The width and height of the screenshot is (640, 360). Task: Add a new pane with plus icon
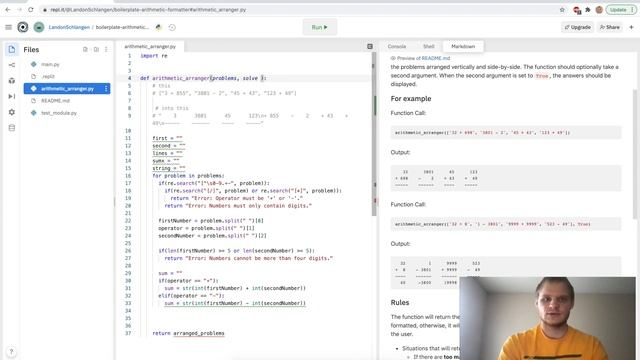click(x=631, y=27)
